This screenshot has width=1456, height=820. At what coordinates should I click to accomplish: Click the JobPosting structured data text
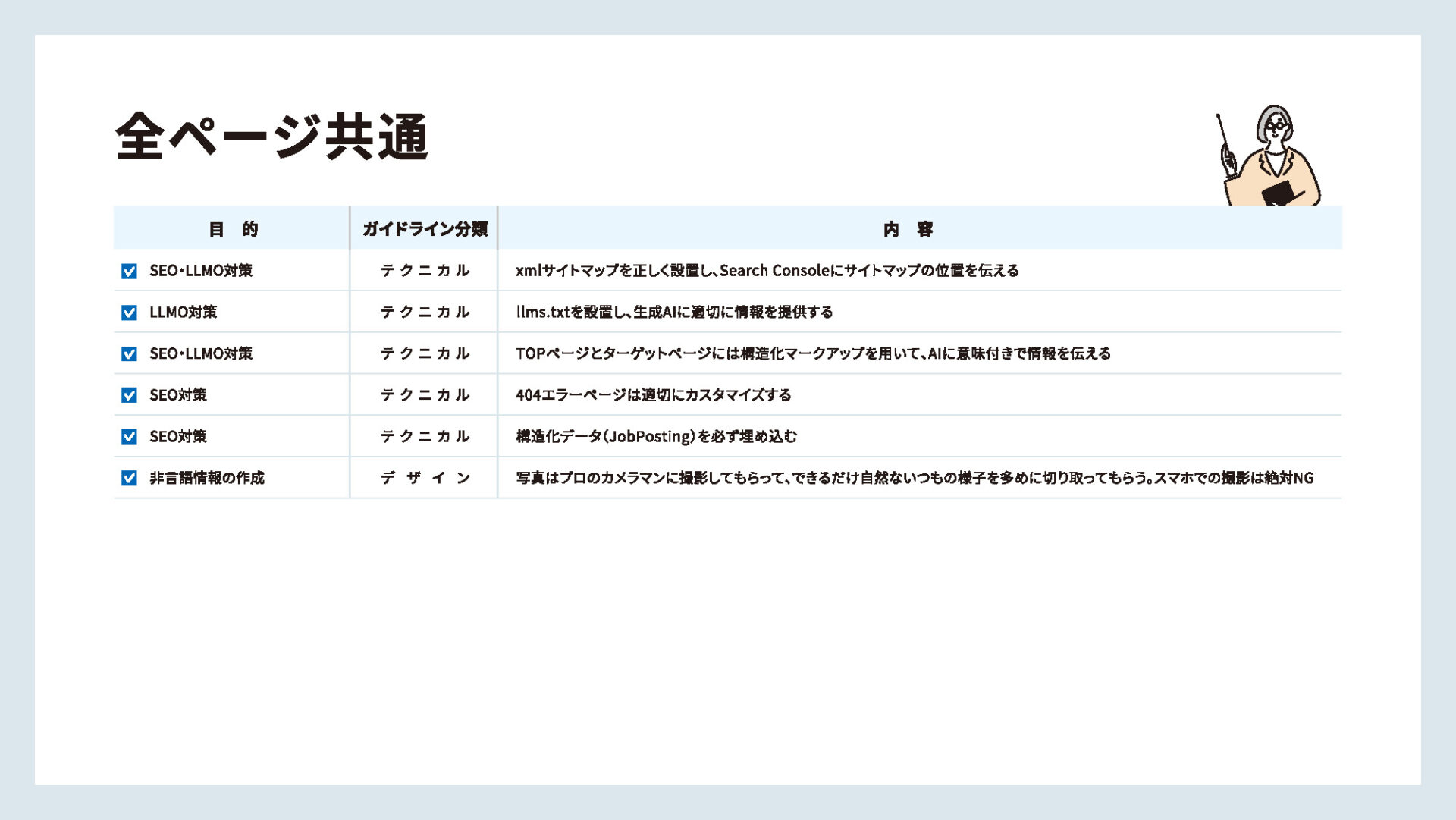click(656, 437)
